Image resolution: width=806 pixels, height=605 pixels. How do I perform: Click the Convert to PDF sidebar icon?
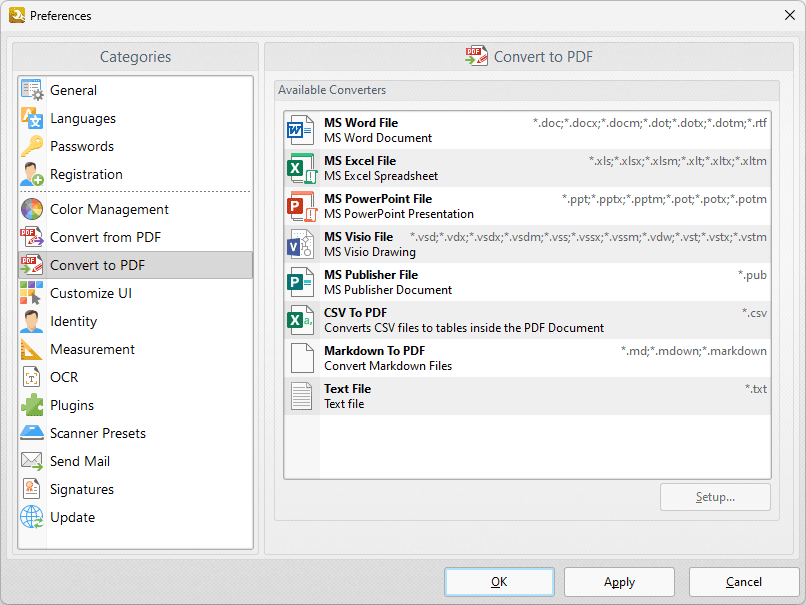[32, 265]
